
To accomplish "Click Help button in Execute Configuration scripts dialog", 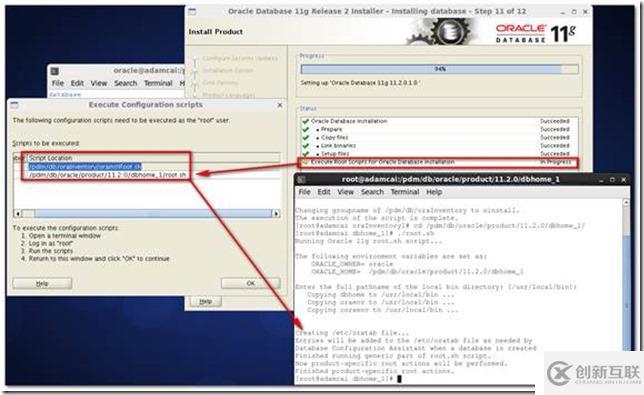I will 42,283.
